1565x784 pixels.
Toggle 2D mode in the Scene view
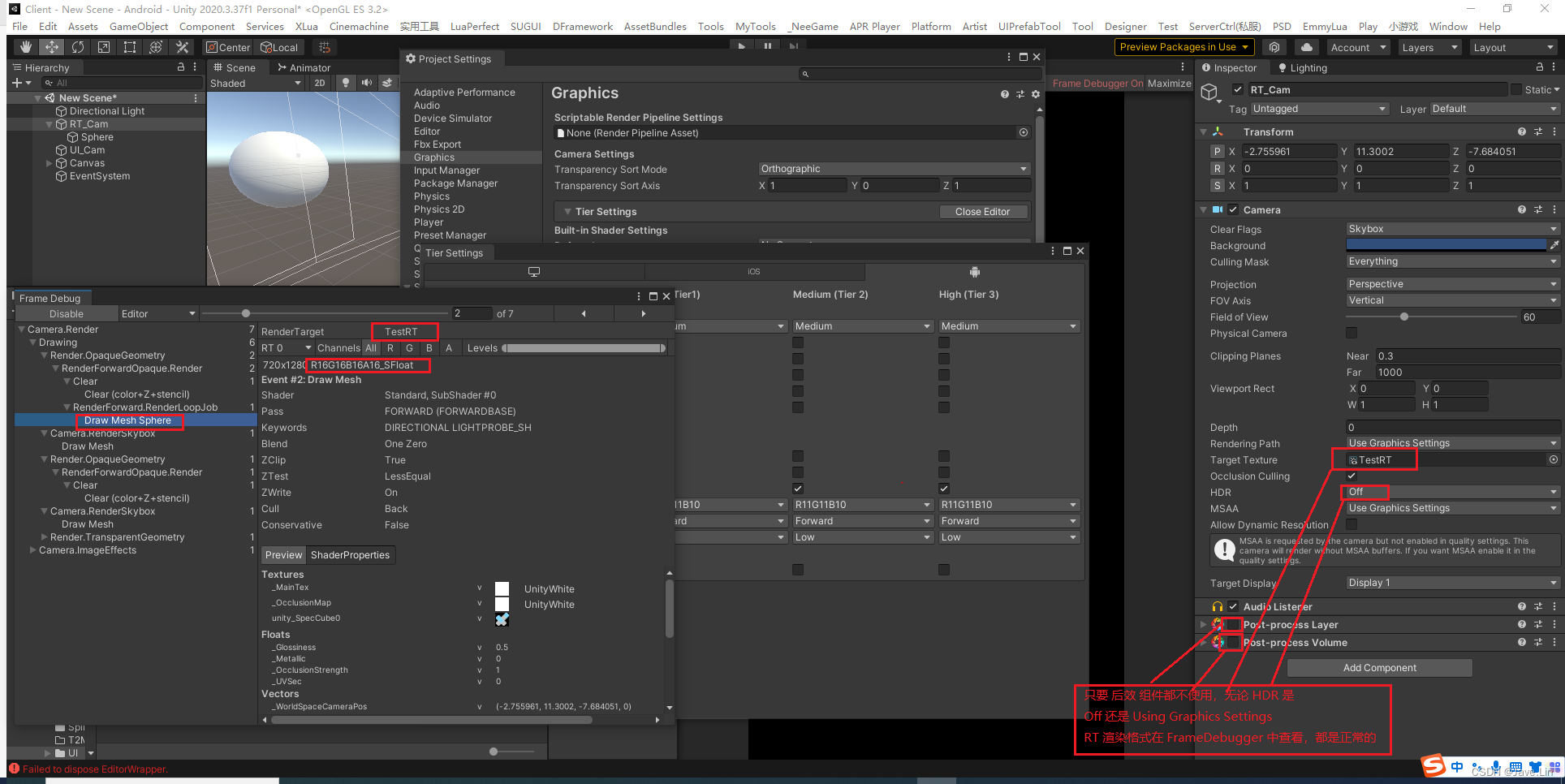[321, 82]
